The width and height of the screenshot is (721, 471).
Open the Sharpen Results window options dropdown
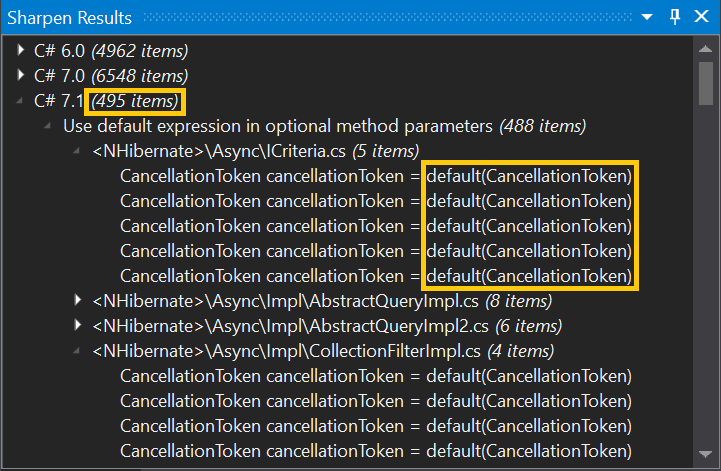(x=647, y=17)
